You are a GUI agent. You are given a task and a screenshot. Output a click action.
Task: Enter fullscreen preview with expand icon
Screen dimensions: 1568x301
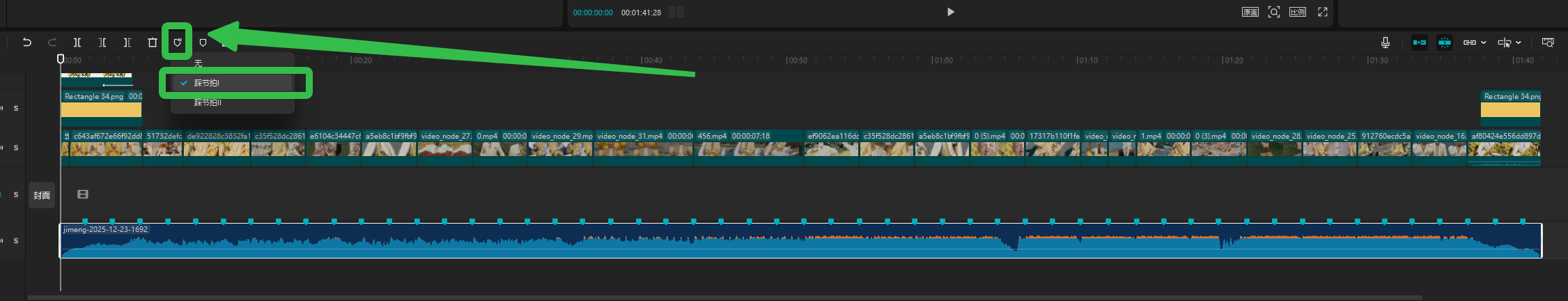coord(1322,12)
